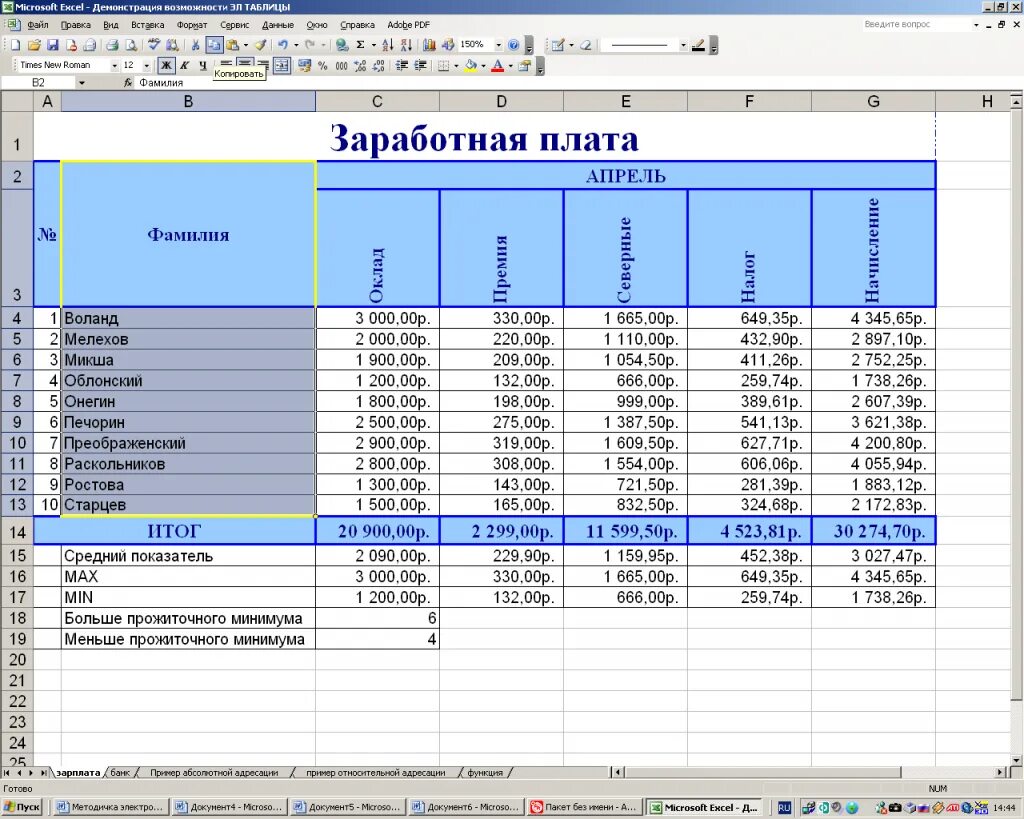The width and height of the screenshot is (1024, 819).
Task: Open the Times New Roman font dropdown
Action: (x=114, y=65)
